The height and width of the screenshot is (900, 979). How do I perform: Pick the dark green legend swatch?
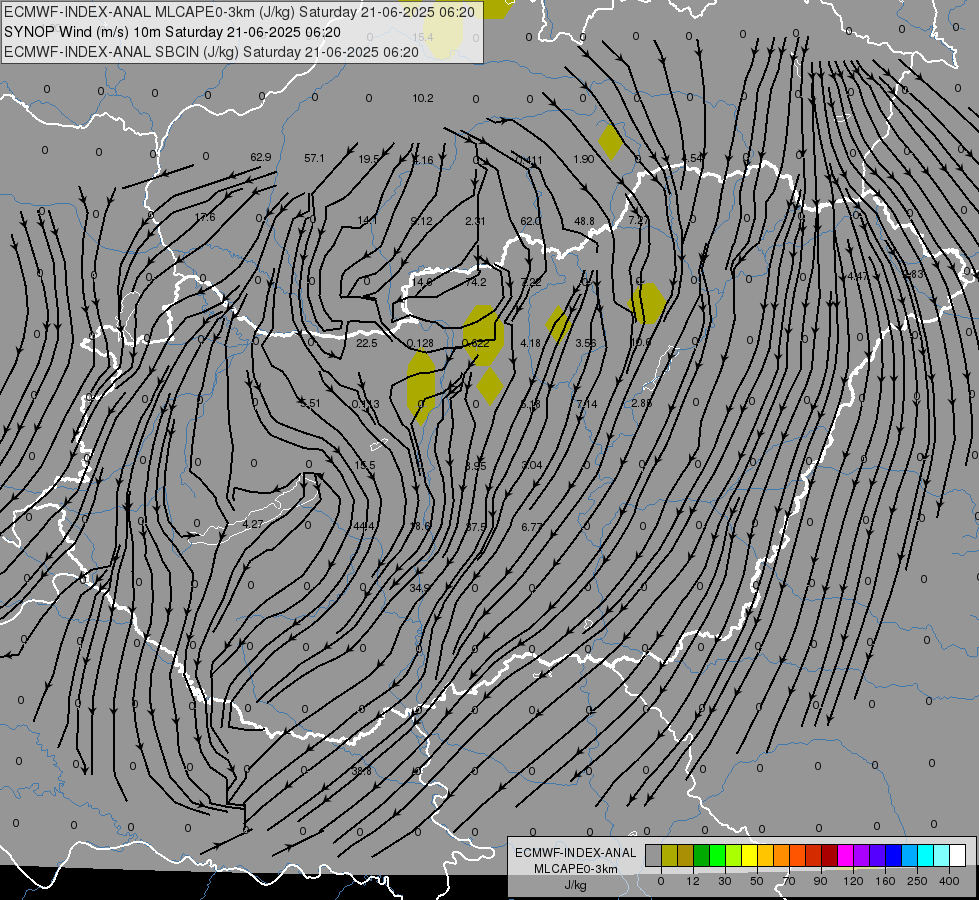(701, 856)
